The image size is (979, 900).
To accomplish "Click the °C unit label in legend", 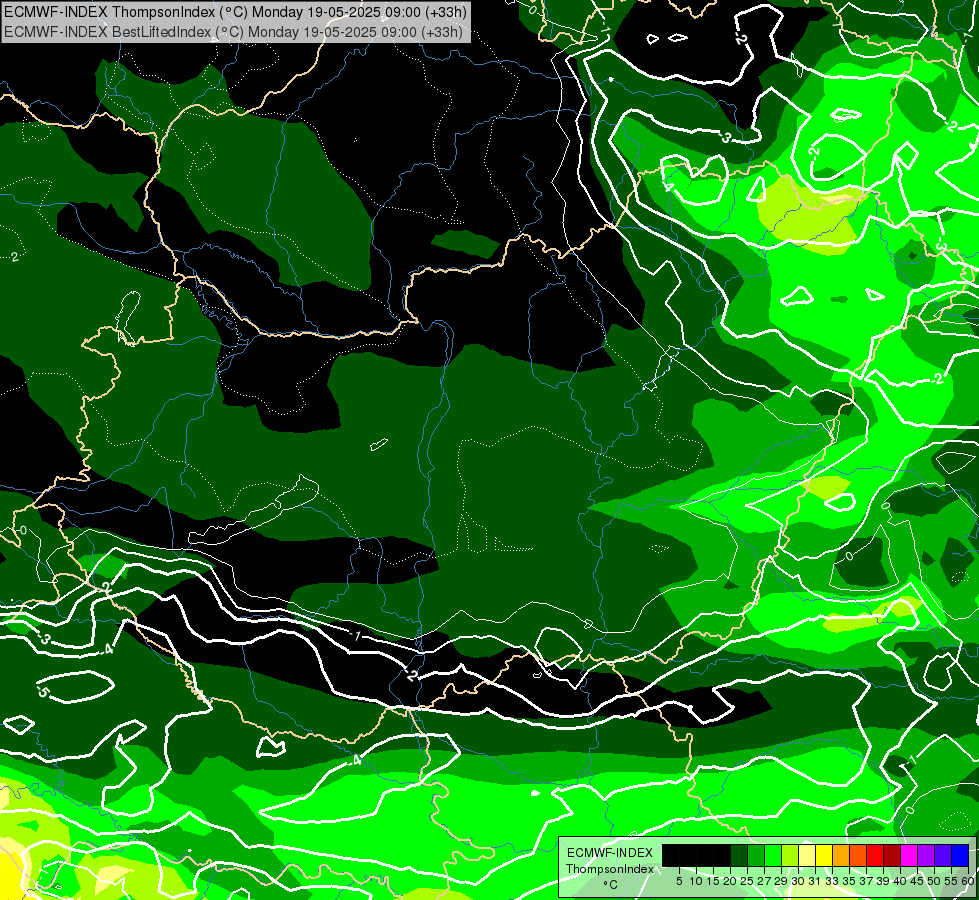I will 611,885.
